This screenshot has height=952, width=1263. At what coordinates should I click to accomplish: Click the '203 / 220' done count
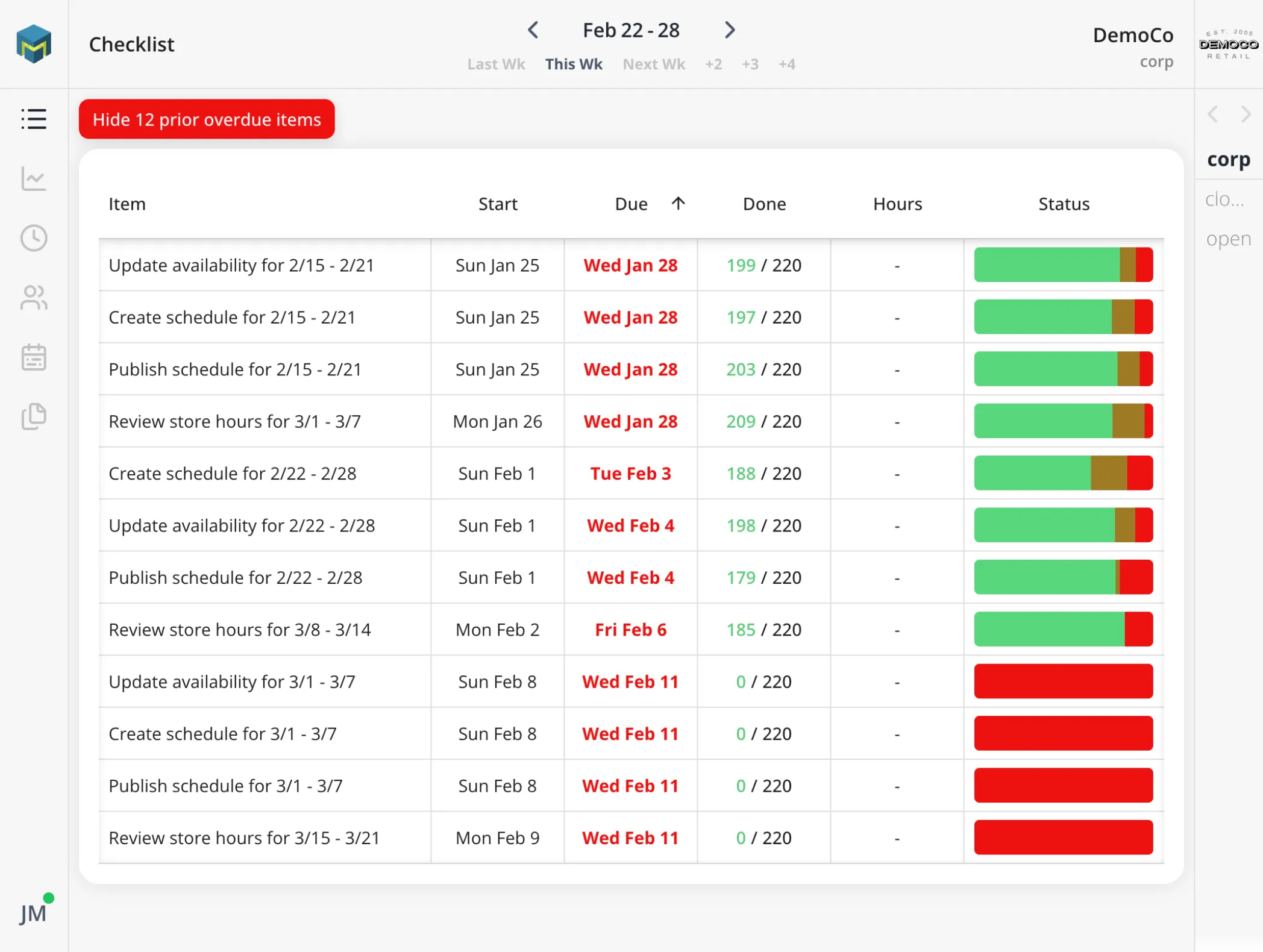tap(763, 369)
